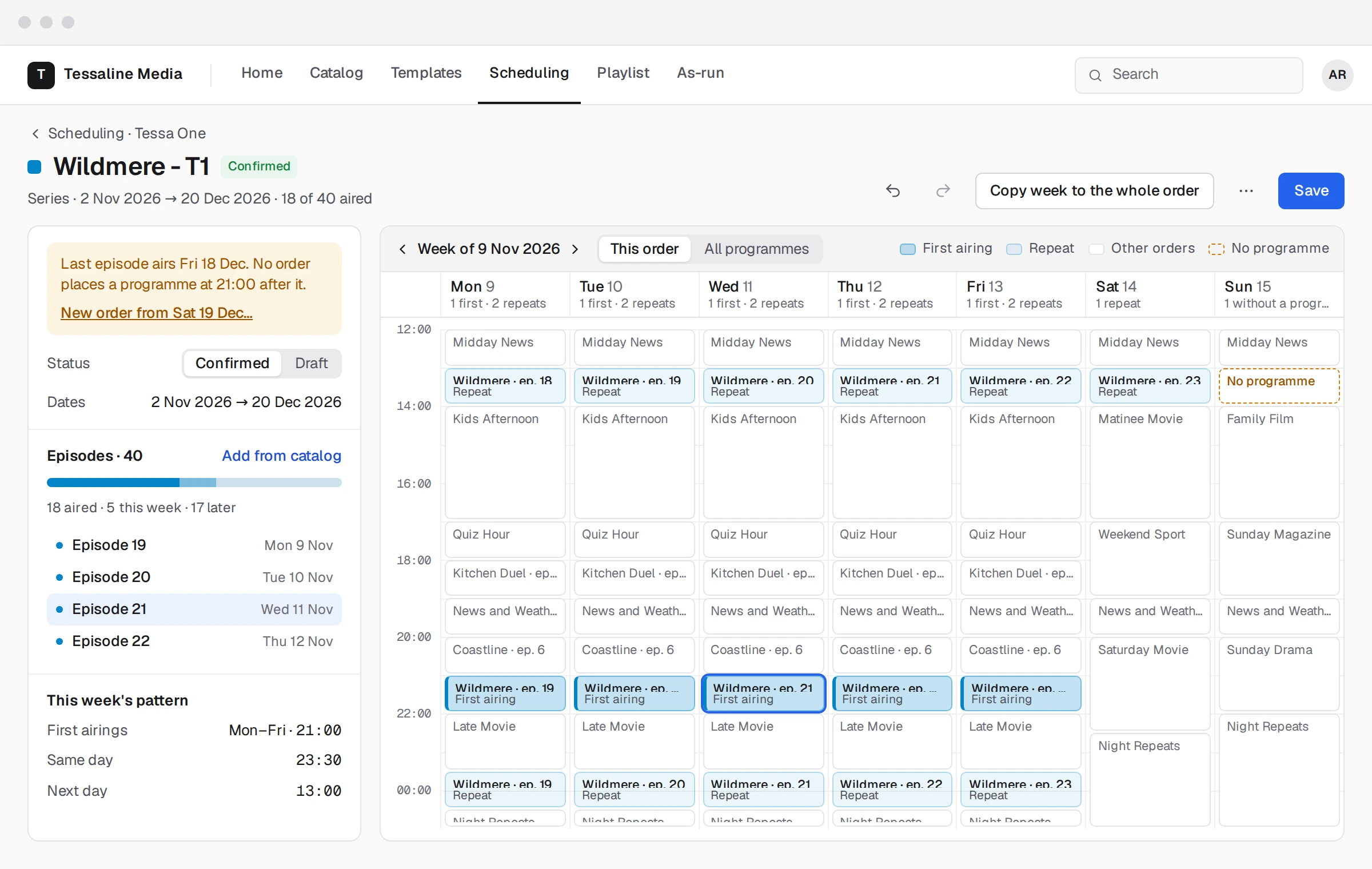1372x869 pixels.
Task: Click the blue Wildmere series color square
Action: coord(34,167)
